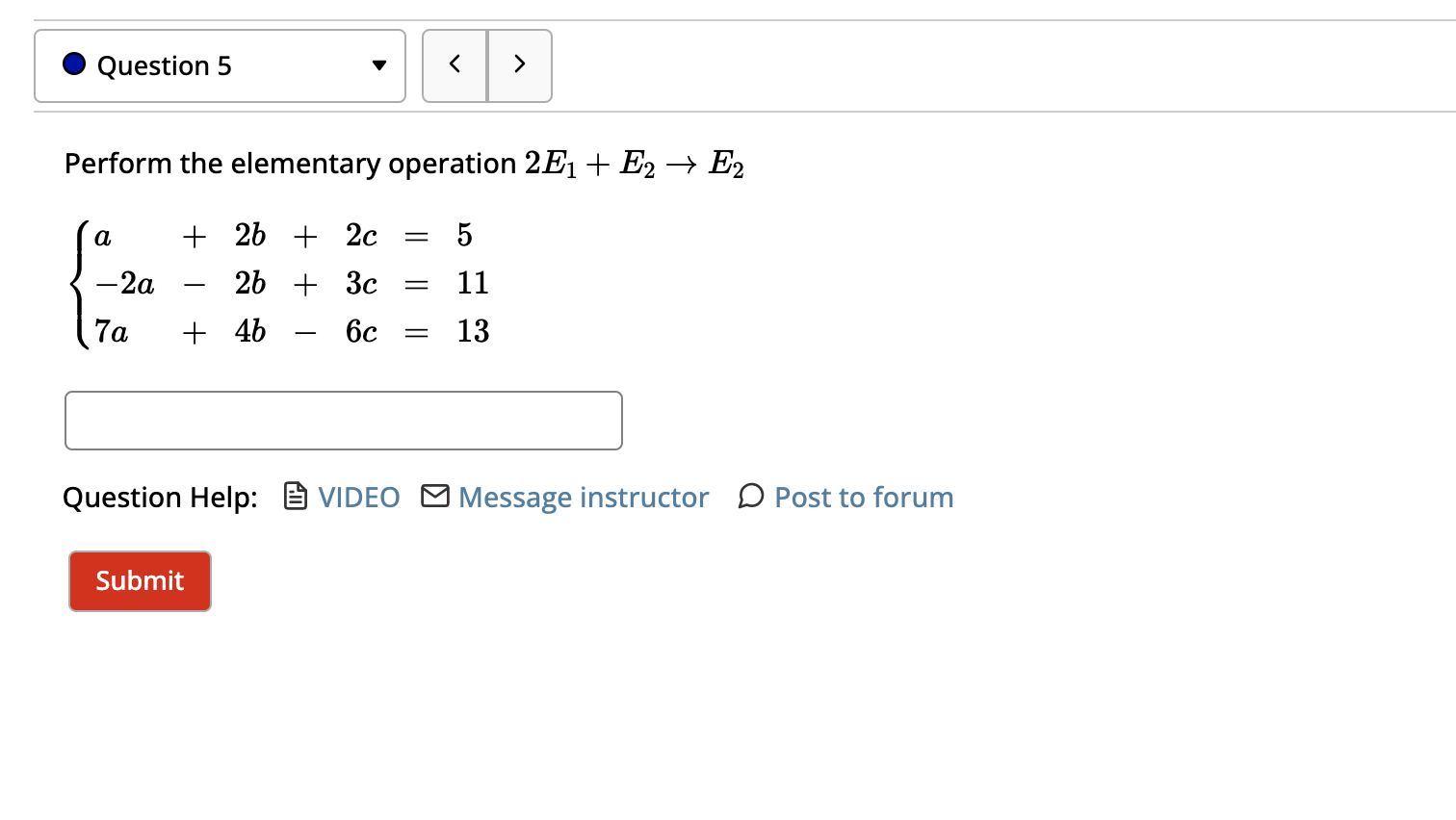The image size is (1456, 820).
Task: Open the Post to forum link
Action: tap(863, 497)
